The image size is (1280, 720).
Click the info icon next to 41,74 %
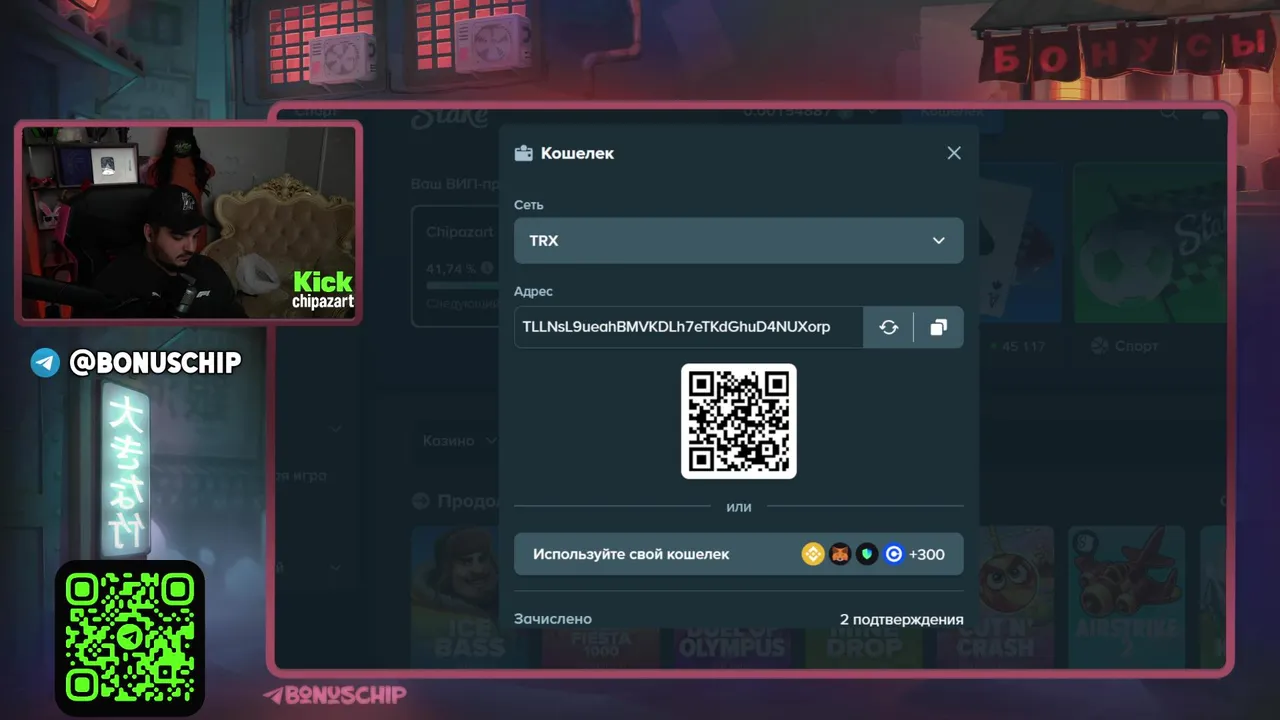click(487, 268)
